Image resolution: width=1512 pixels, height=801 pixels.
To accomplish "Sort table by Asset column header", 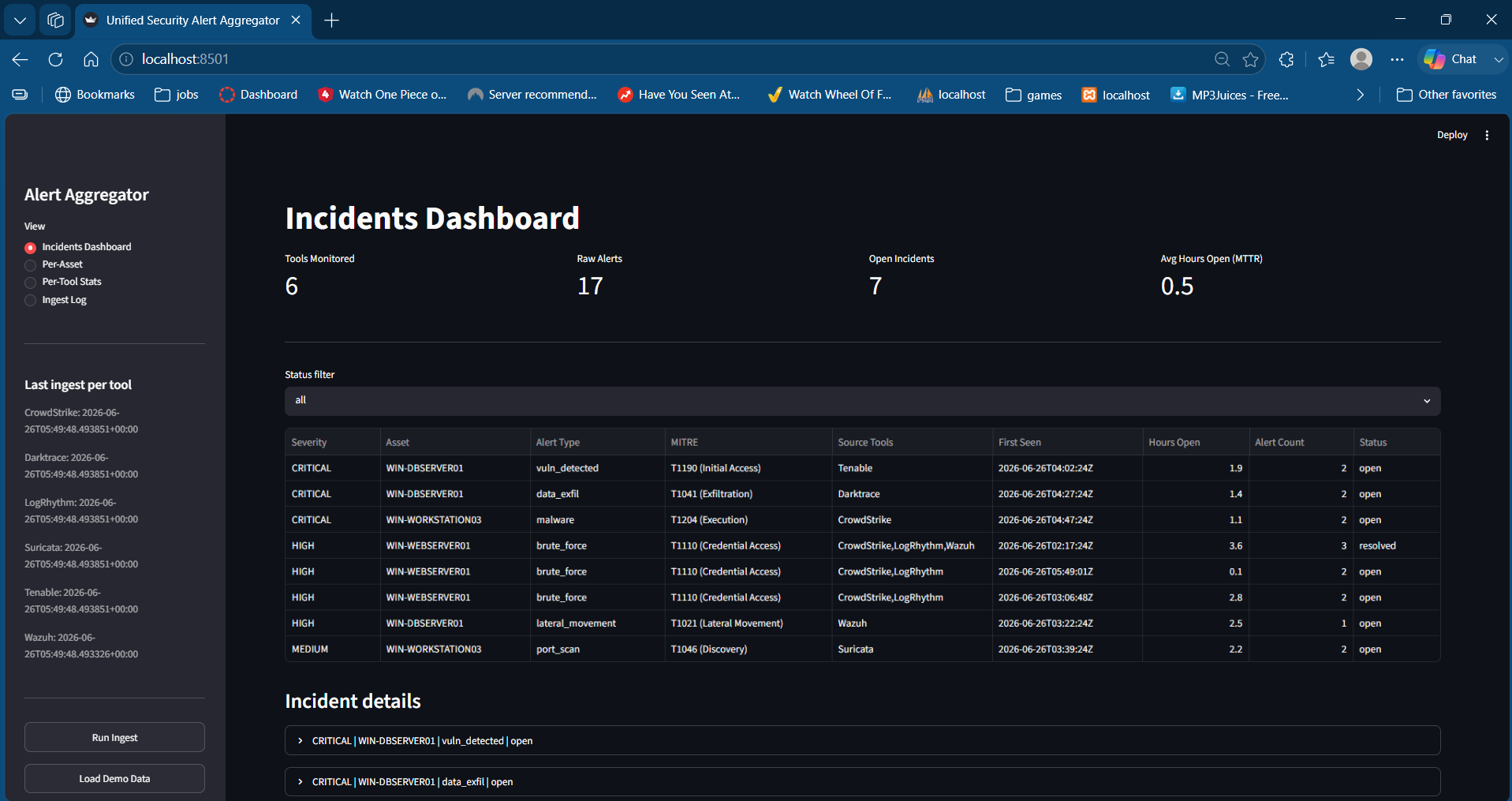I will click(x=455, y=442).
